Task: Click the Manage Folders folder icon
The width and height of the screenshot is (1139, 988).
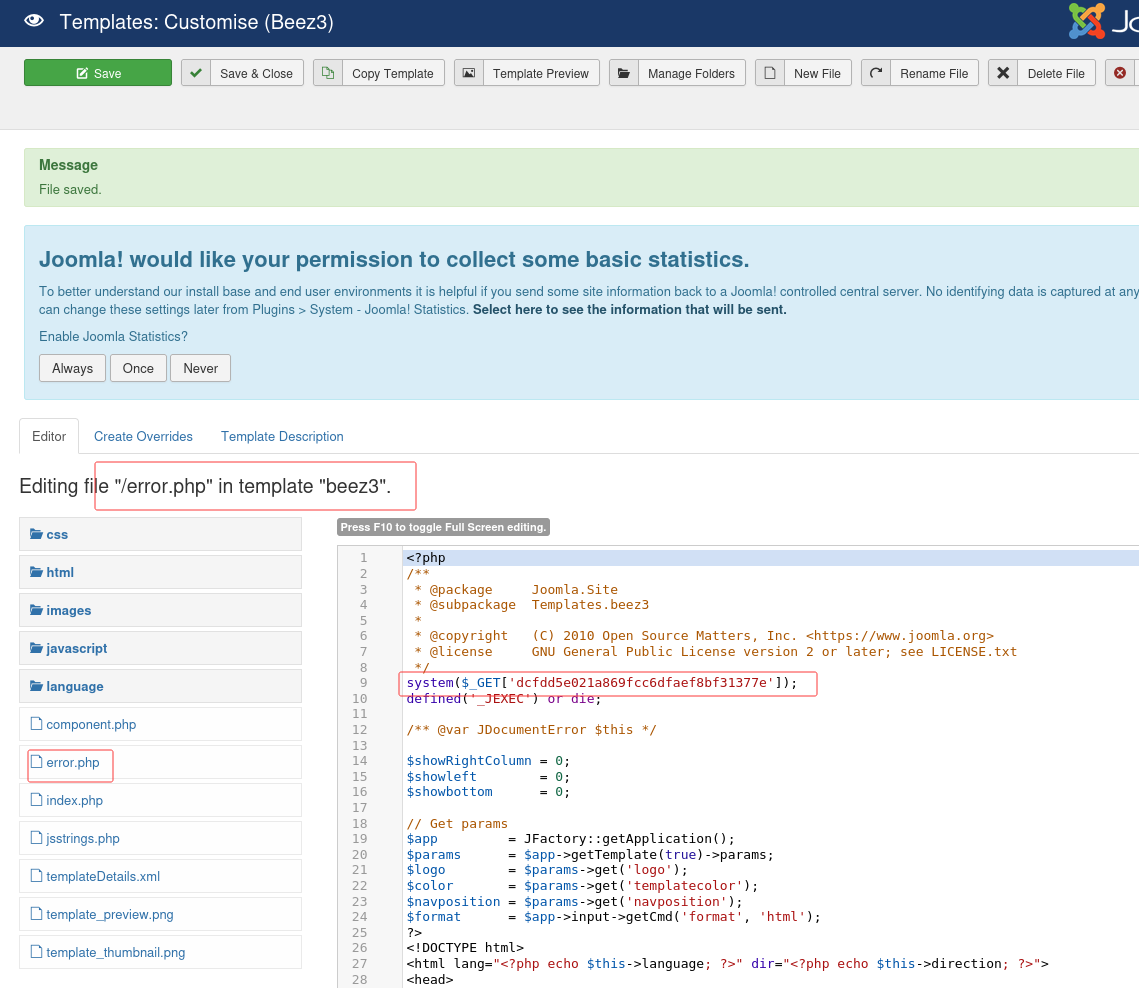Action: pos(624,73)
